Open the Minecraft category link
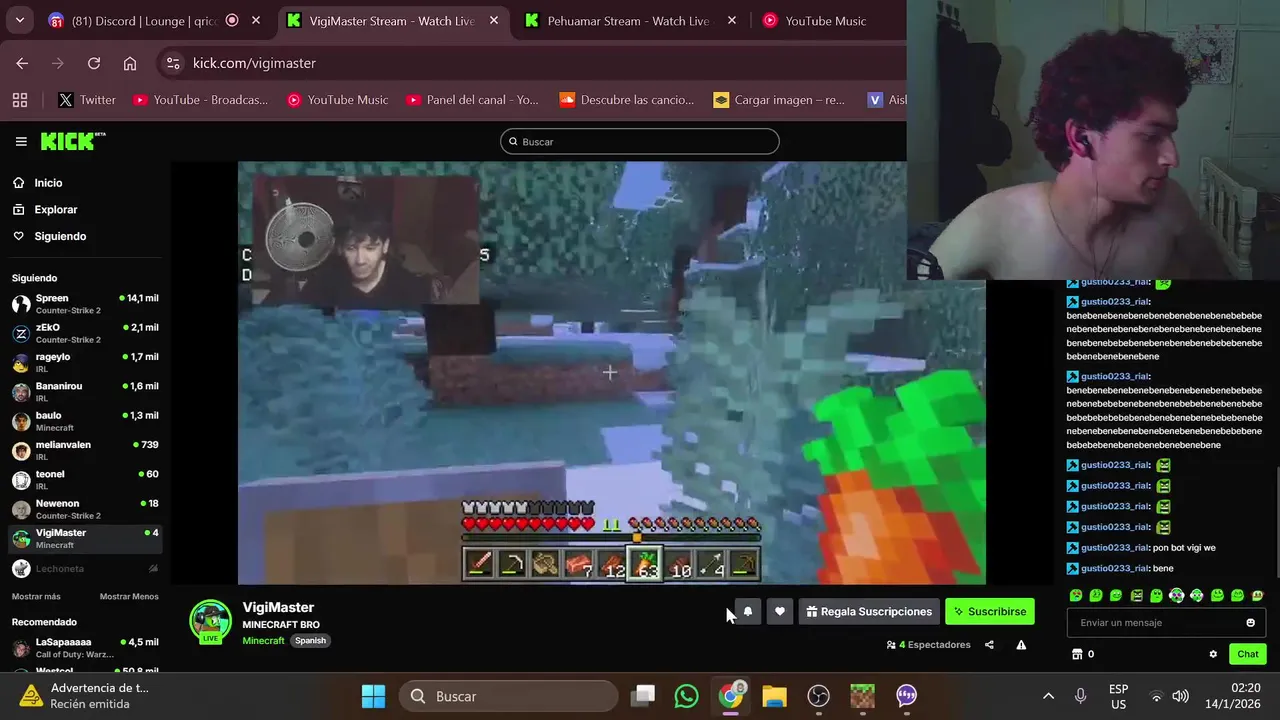1280x720 pixels. 263,641
